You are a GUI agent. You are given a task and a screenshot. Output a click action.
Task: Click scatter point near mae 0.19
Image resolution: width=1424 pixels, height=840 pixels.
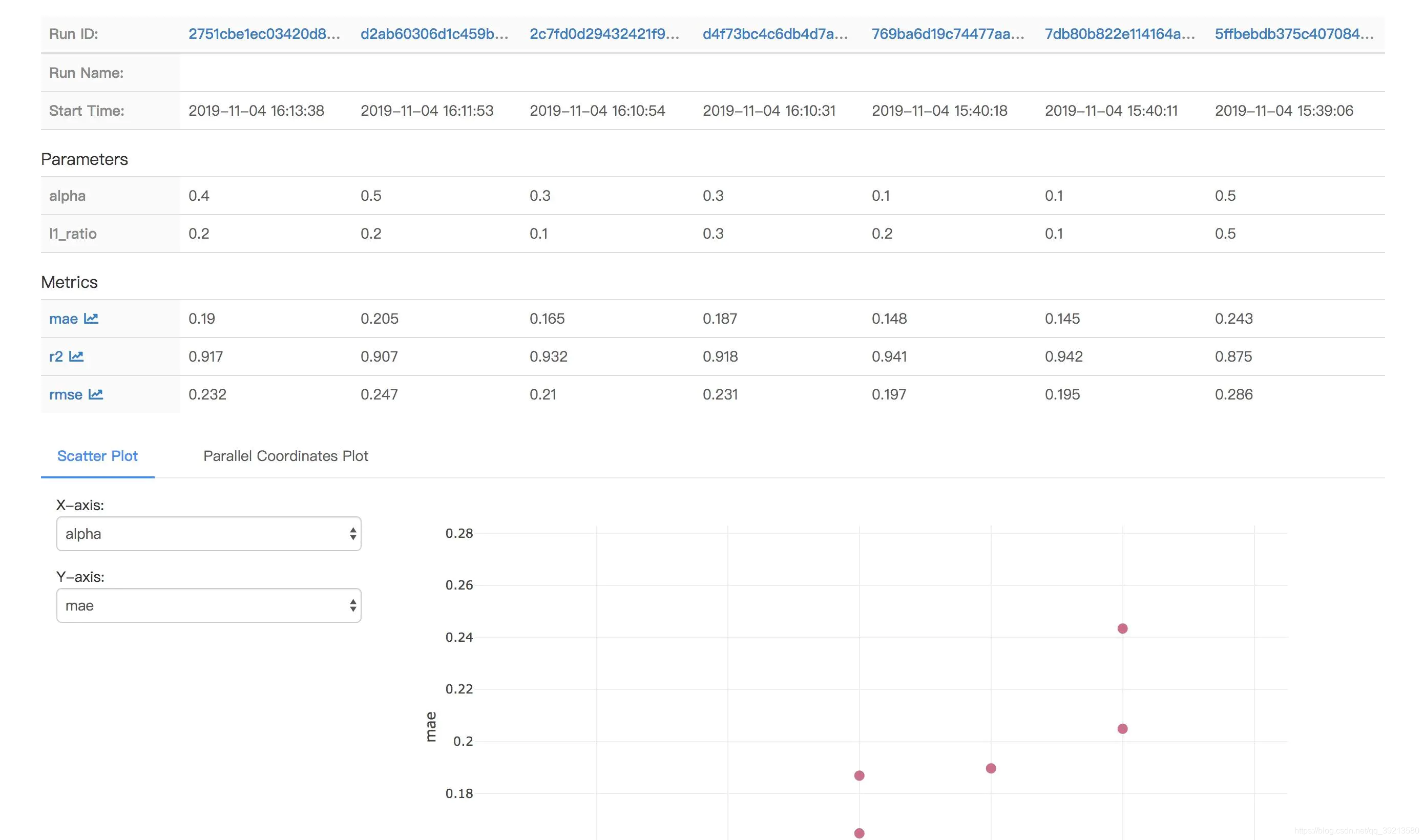(991, 768)
